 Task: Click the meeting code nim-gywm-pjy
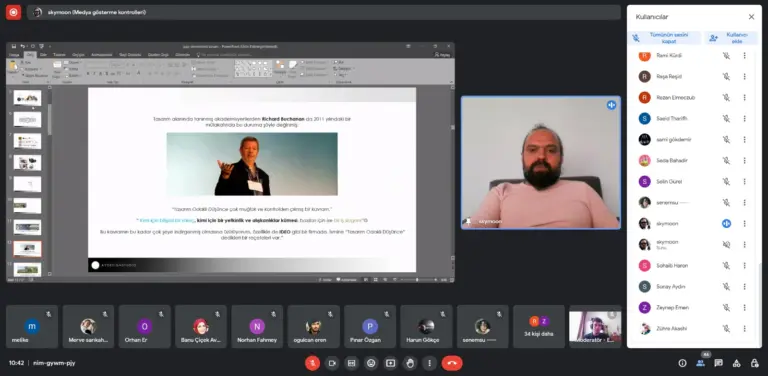pyautogui.click(x=54, y=363)
